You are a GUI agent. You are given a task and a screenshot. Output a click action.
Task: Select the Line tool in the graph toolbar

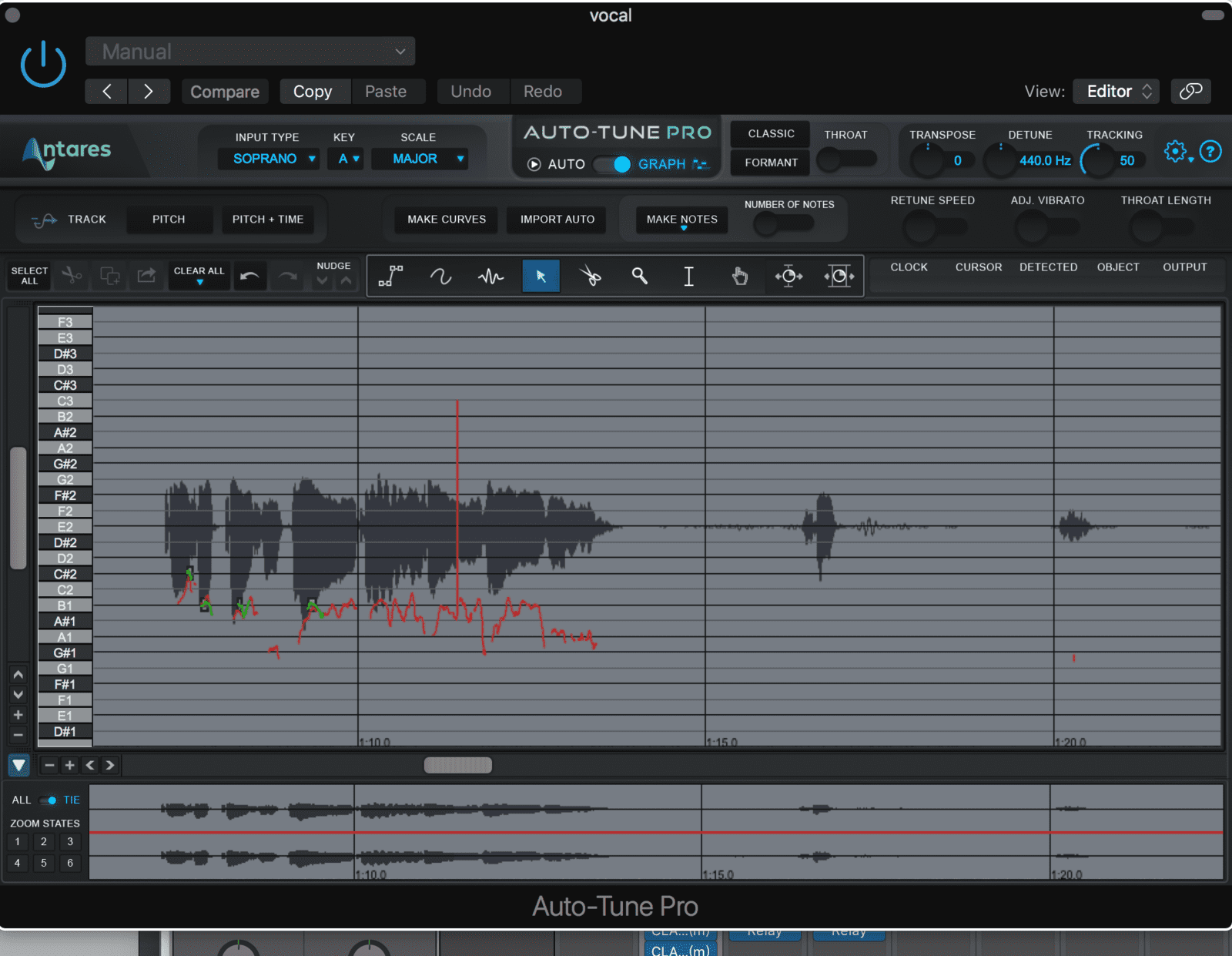[391, 276]
